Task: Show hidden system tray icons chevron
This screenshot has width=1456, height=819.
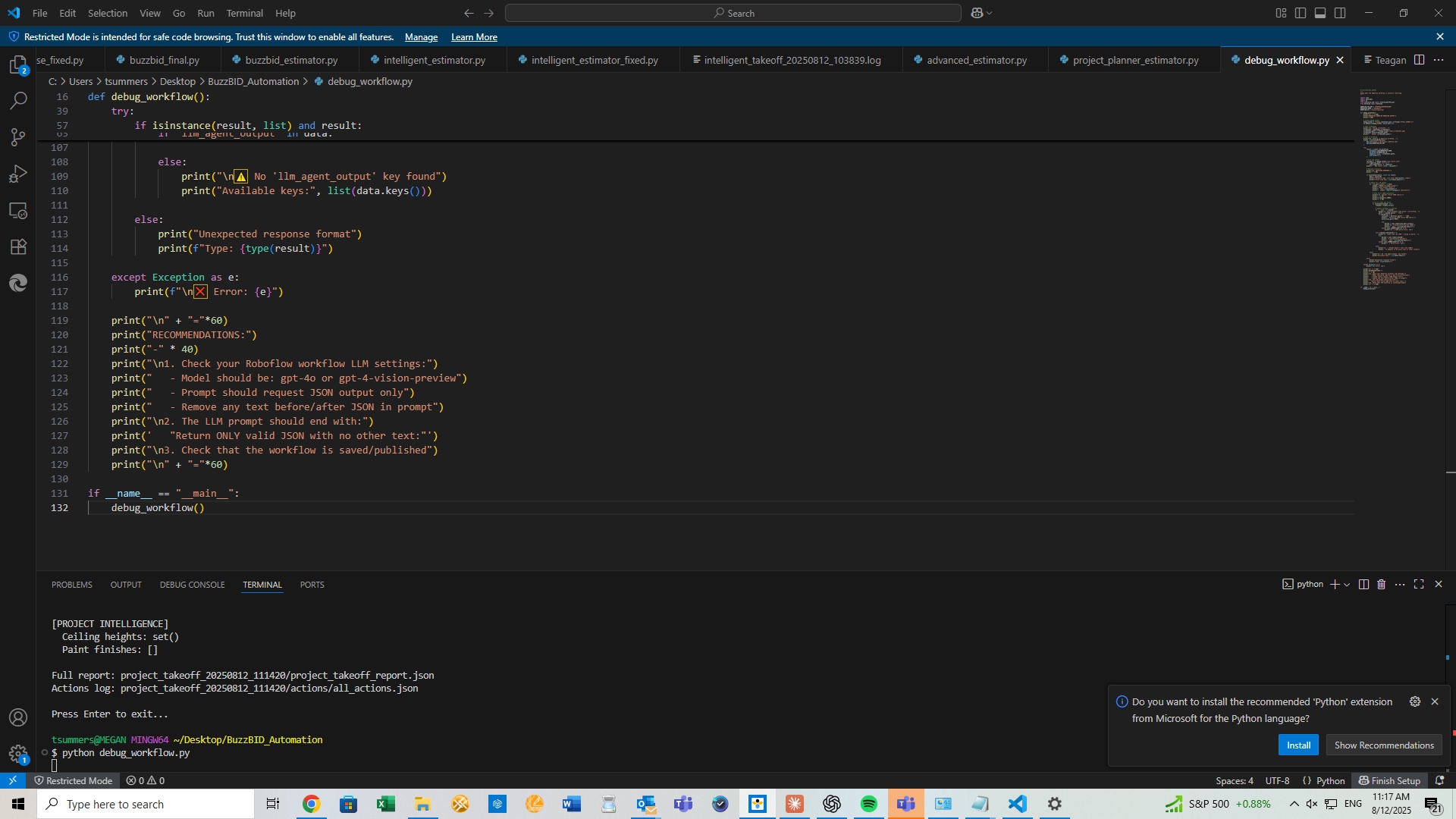Action: coord(1294,804)
